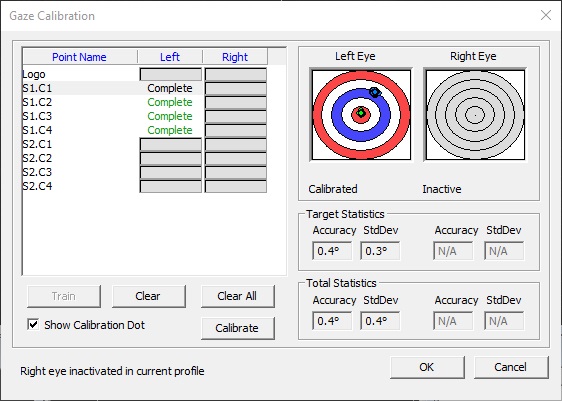Click the Right Eye heading
This screenshot has width=562, height=401.
point(473,56)
